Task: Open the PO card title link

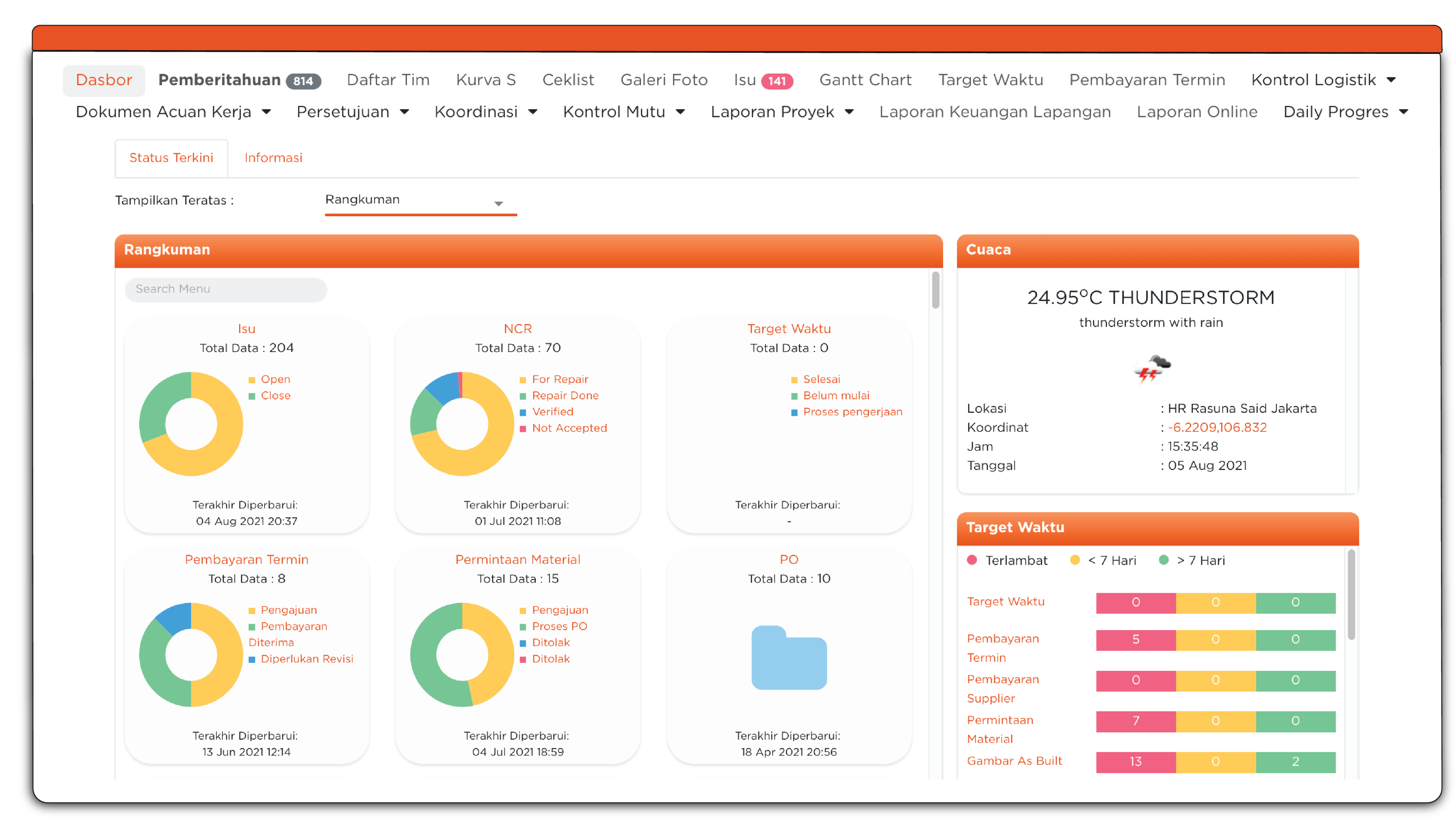Action: 788,559
